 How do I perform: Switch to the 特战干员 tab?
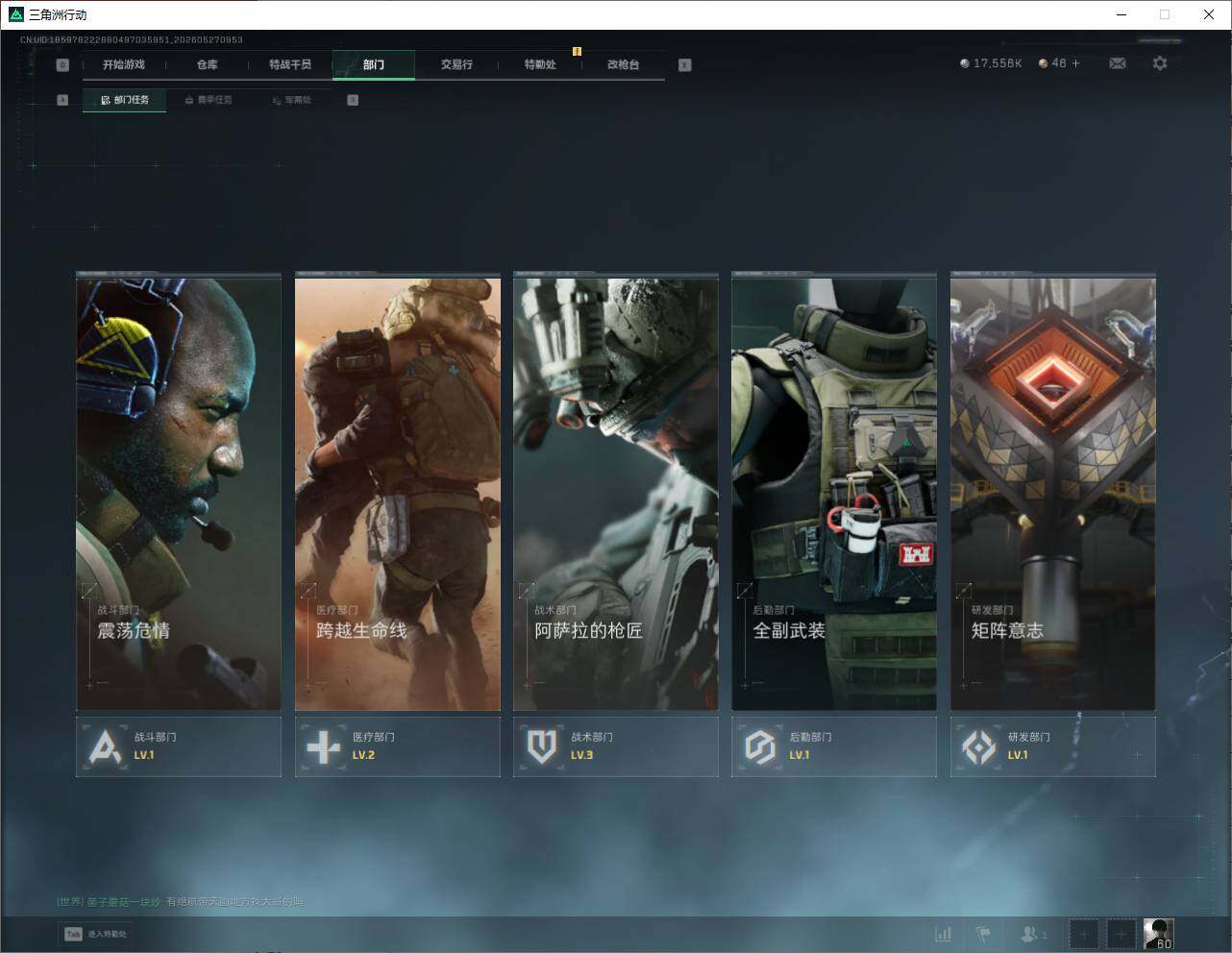tap(290, 64)
